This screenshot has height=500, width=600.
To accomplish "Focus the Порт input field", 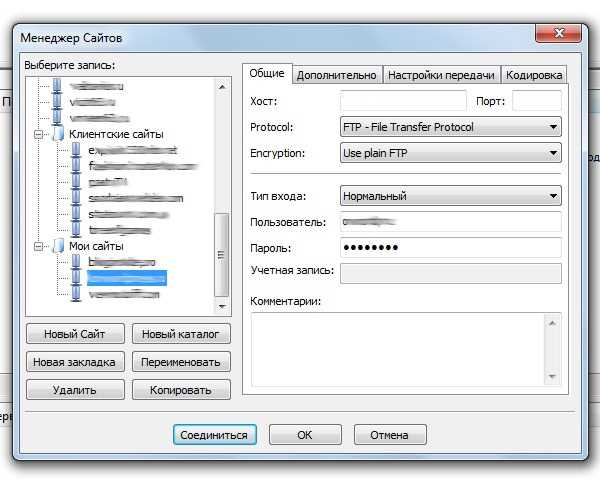I will [537, 101].
